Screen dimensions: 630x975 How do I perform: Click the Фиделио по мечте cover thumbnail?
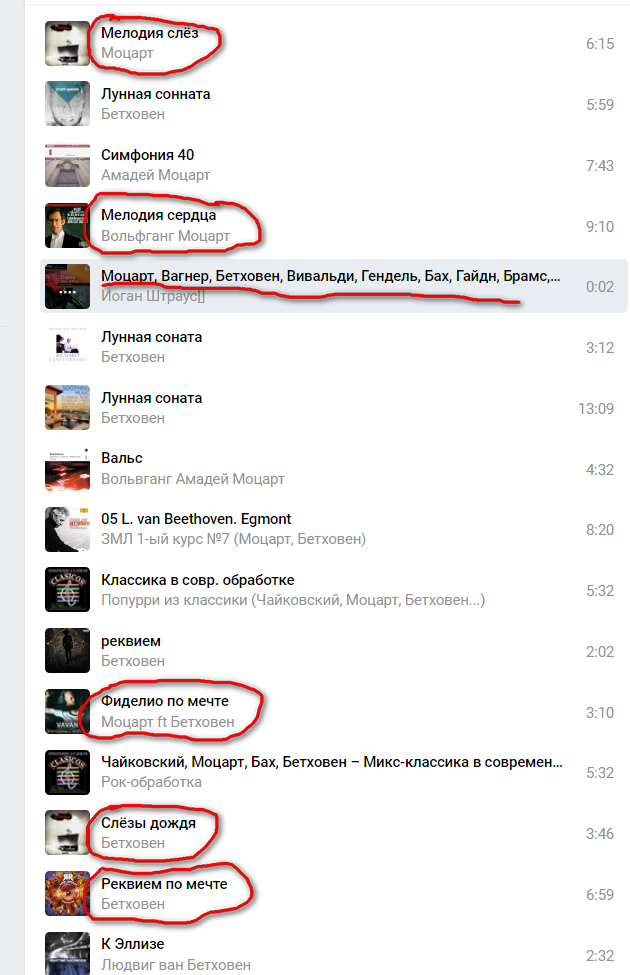click(67, 712)
